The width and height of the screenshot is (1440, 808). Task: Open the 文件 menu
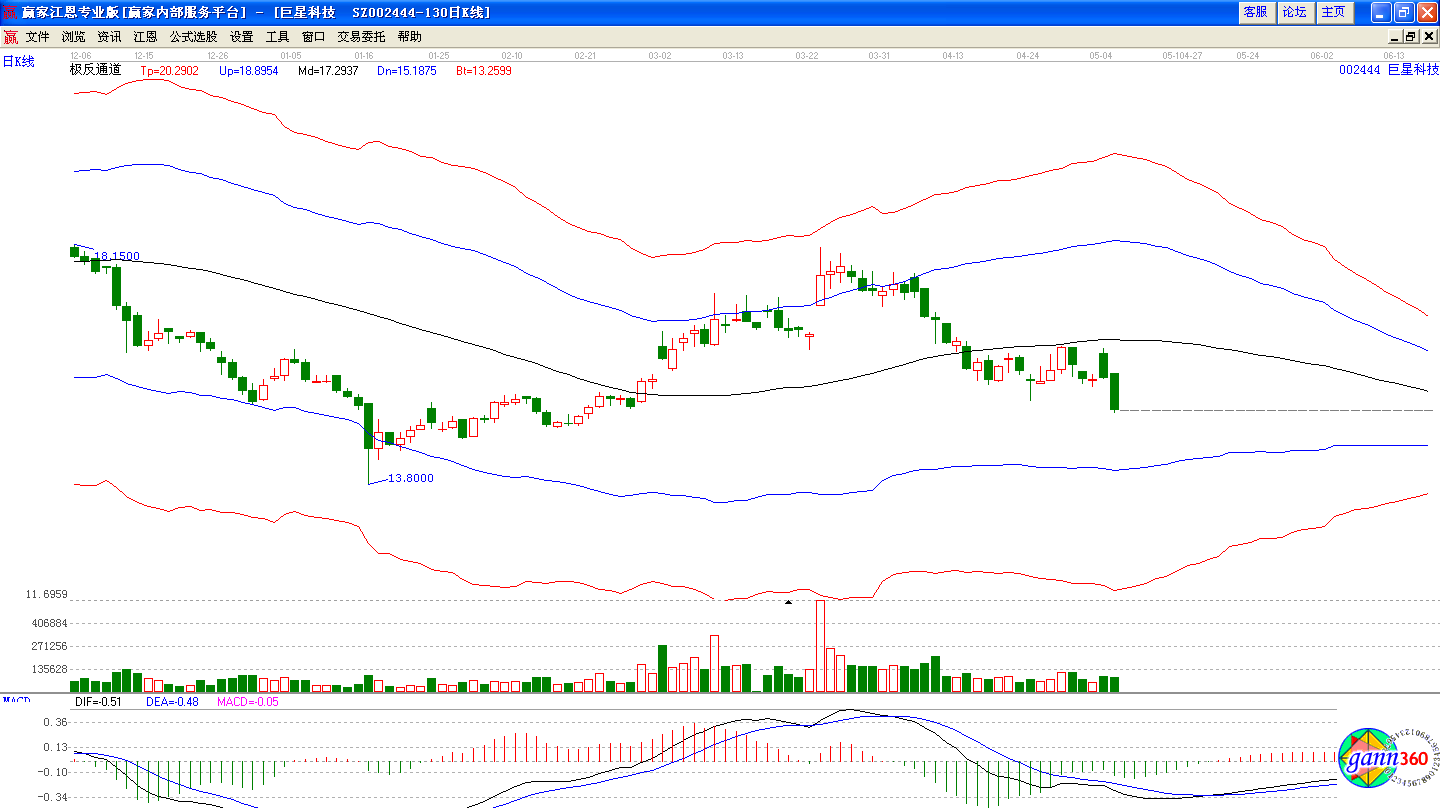click(38, 37)
